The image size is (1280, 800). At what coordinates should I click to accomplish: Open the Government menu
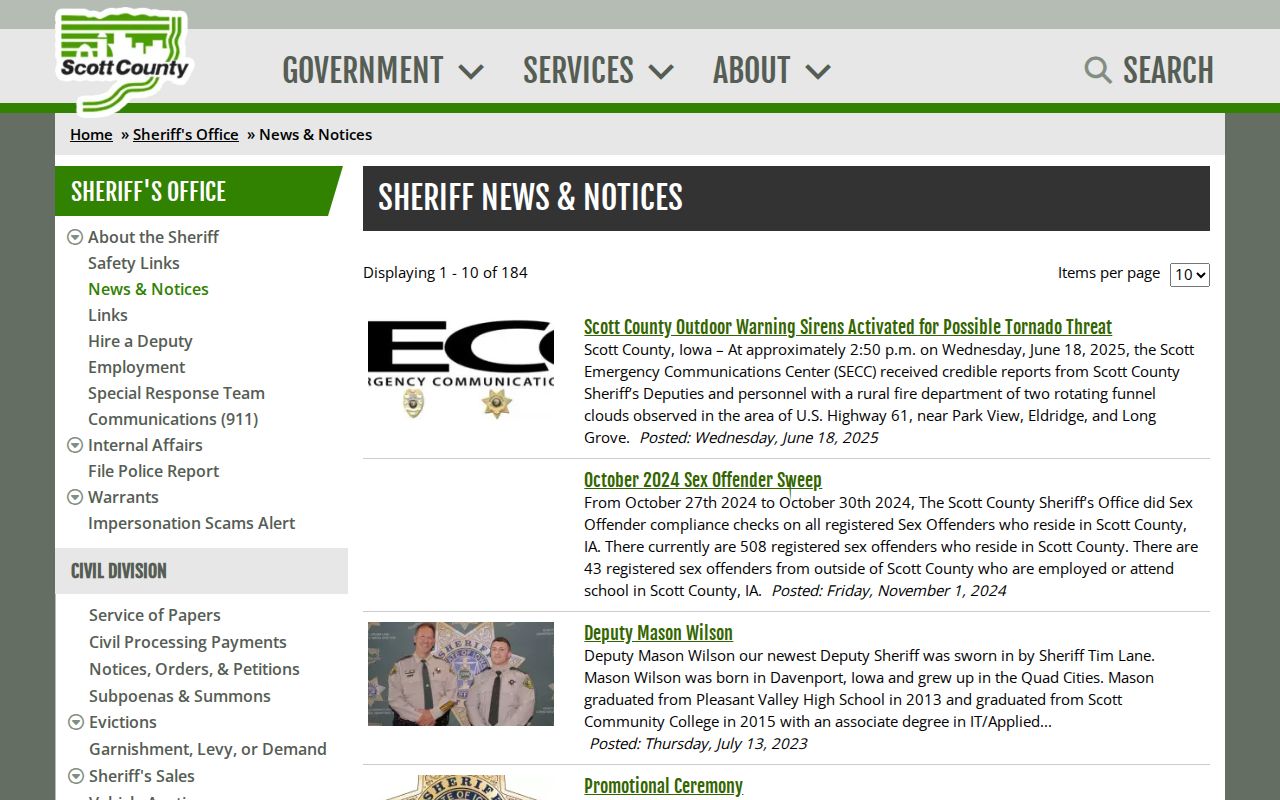tap(383, 70)
